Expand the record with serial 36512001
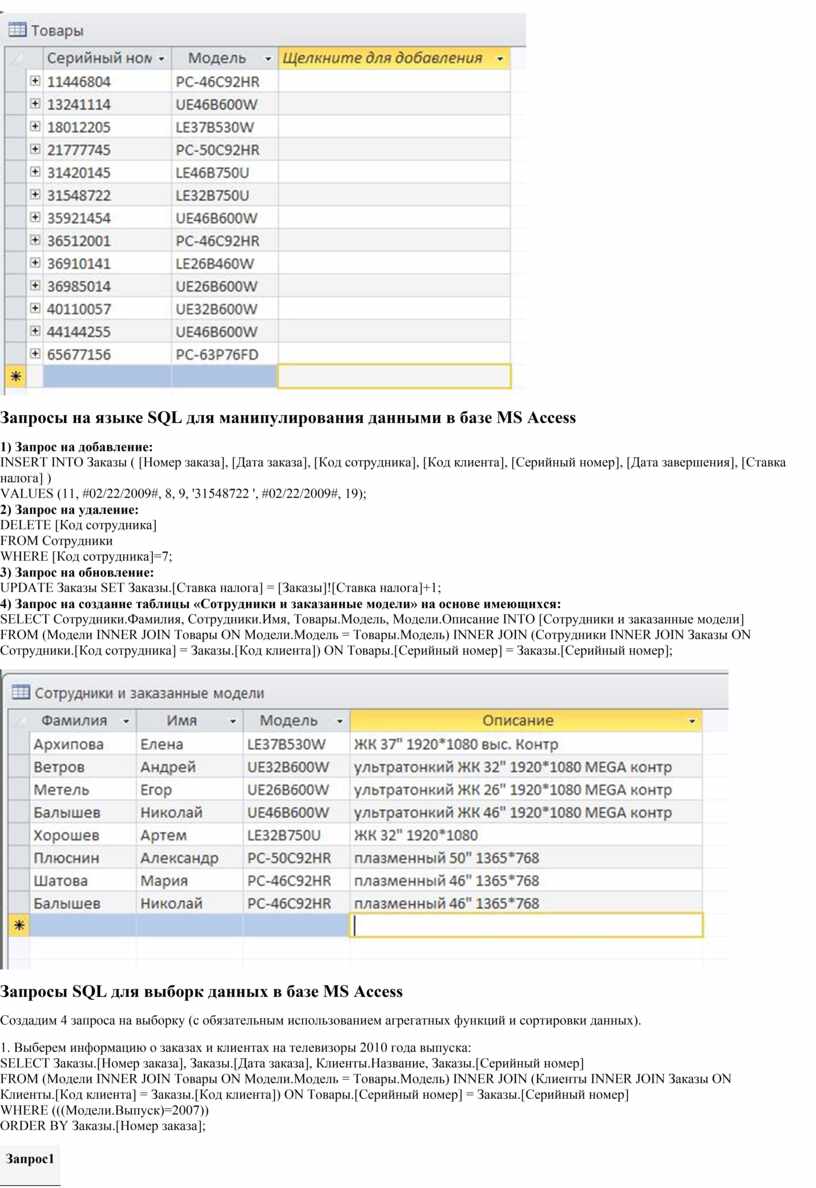Screen dimensions: 816x1188 coord(35,239)
